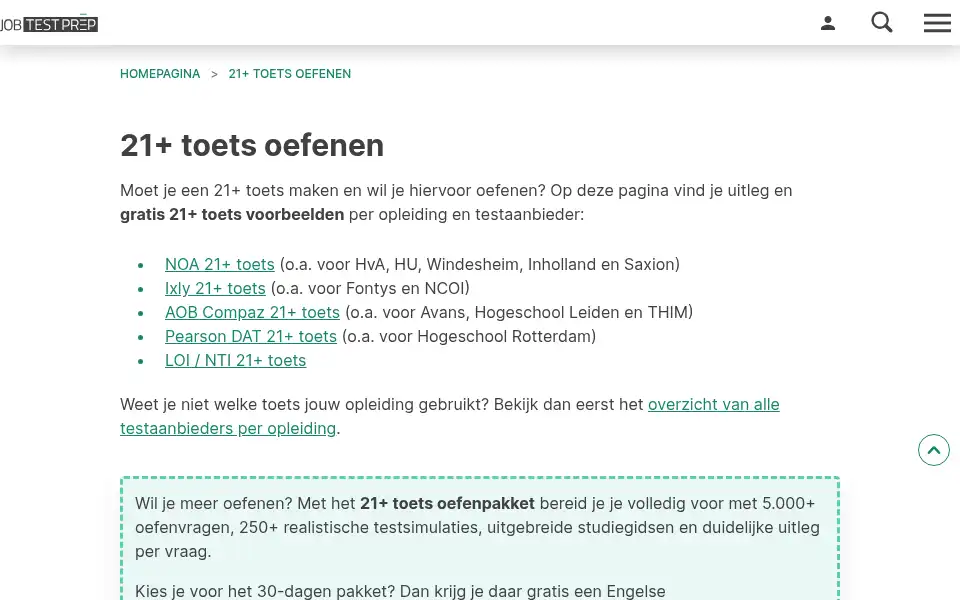Open the NOA 21+ toets link
This screenshot has height=600, width=960.
pyautogui.click(x=220, y=264)
